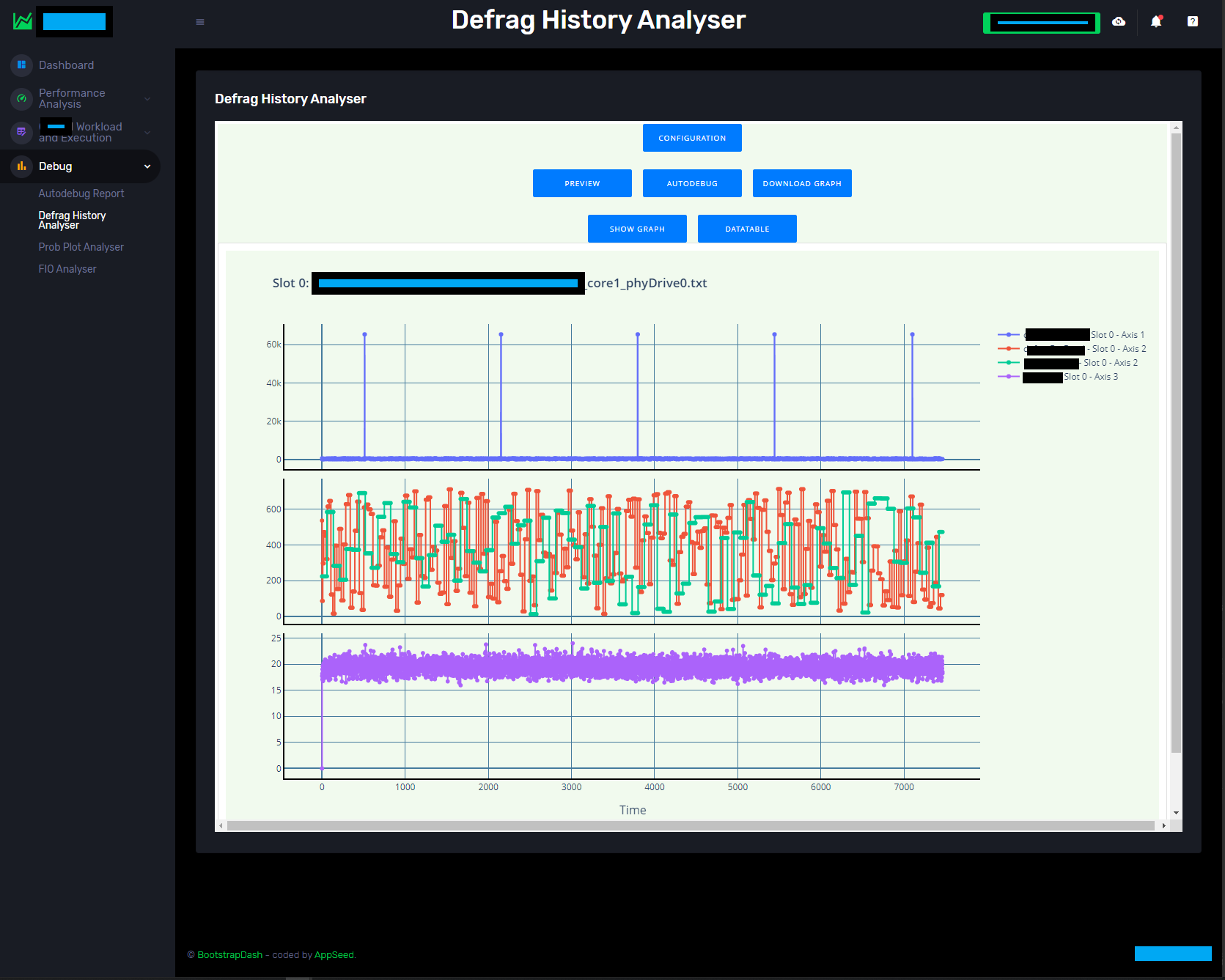Open notifications bell icon

point(1156,21)
